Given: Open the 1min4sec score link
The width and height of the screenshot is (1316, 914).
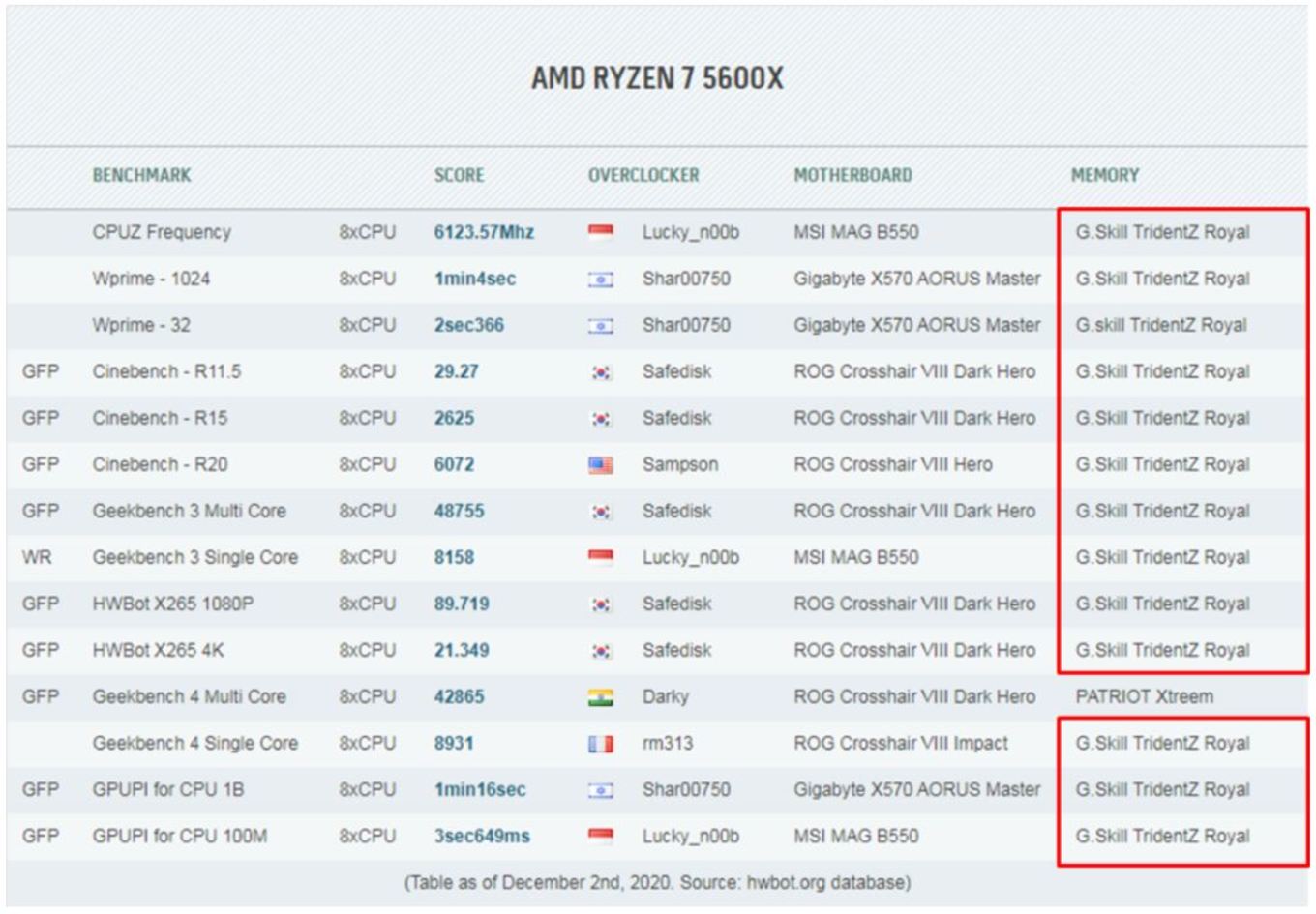Looking at the screenshot, I should tap(475, 279).
